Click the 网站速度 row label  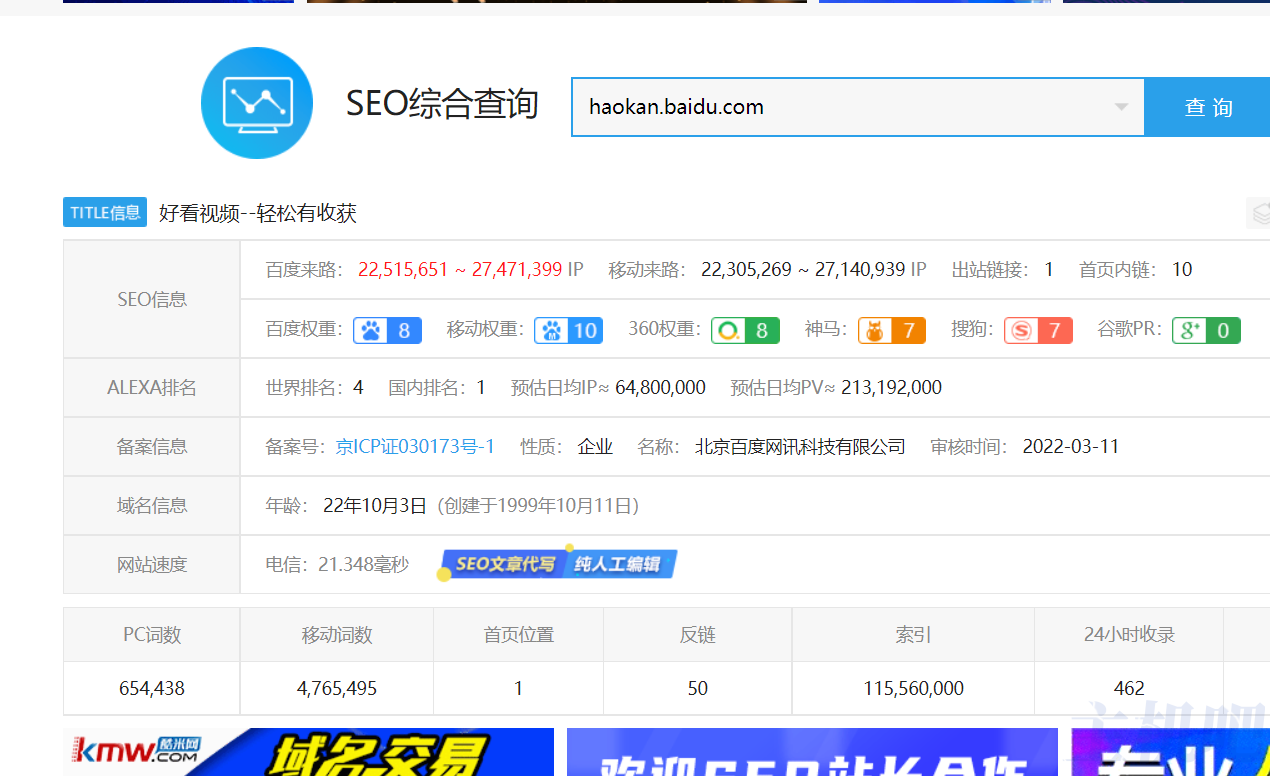(152, 565)
